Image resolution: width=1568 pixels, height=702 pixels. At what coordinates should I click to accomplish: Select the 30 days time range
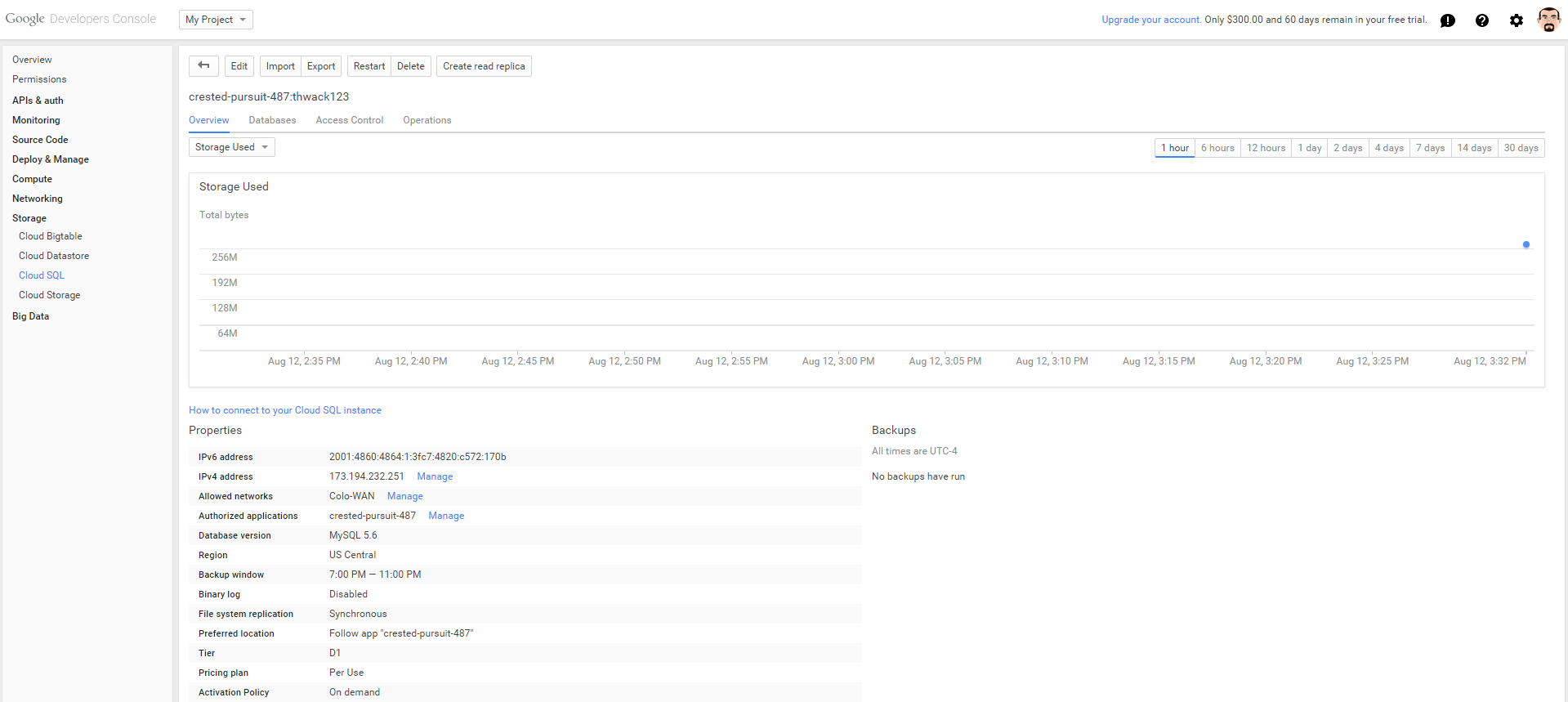click(x=1521, y=148)
